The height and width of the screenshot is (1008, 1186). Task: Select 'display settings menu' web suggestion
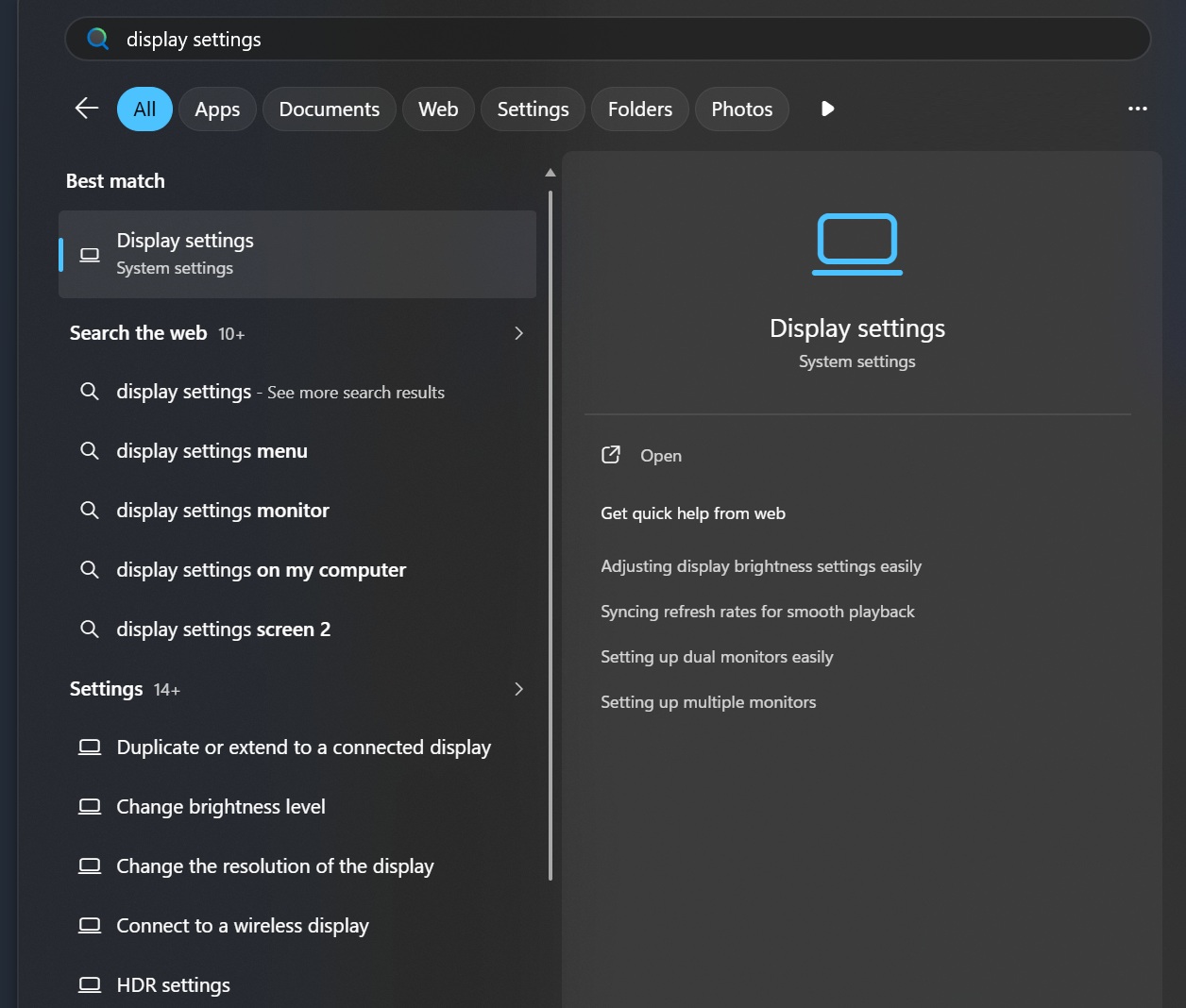point(297,451)
